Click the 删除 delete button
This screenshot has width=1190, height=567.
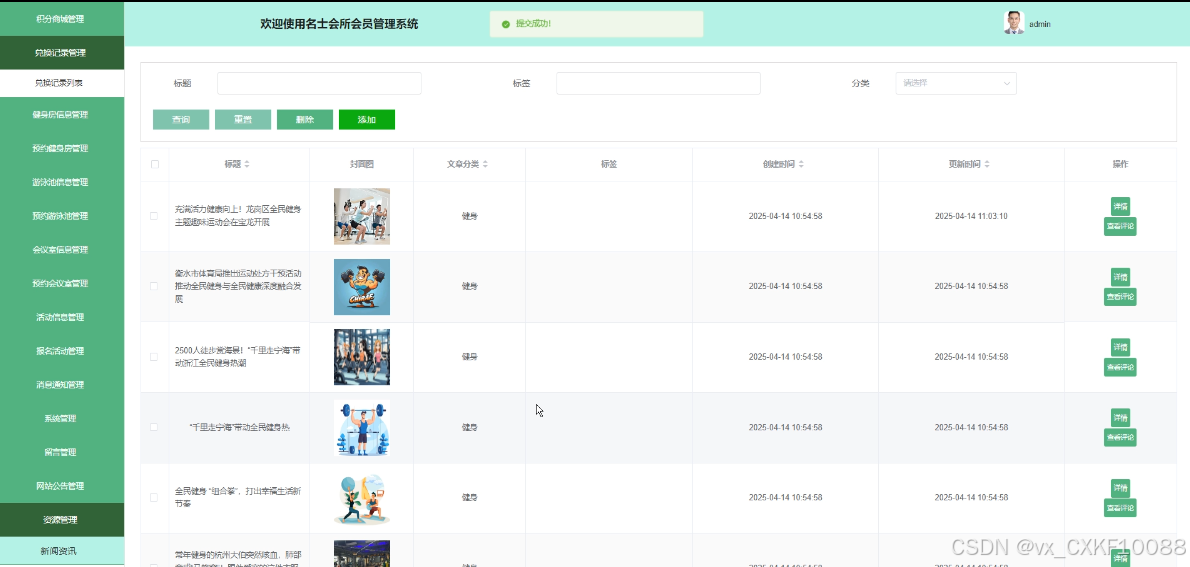(305, 120)
